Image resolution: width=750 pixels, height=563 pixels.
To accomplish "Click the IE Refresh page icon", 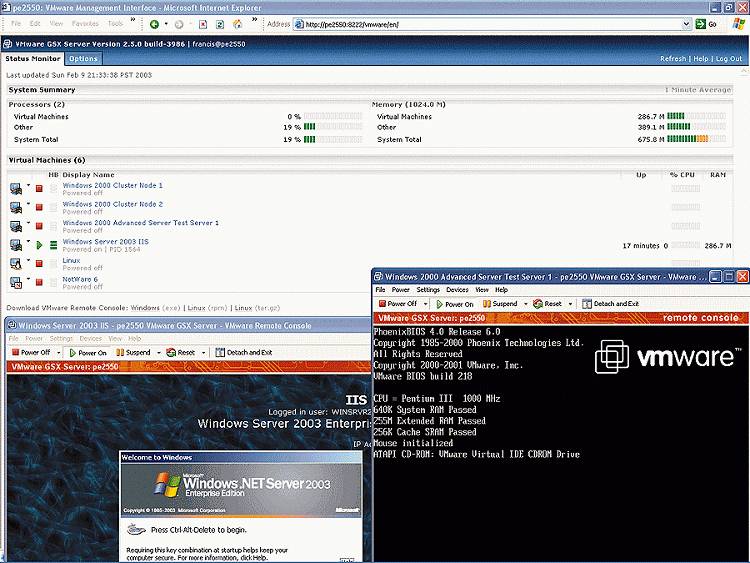I will [220, 24].
